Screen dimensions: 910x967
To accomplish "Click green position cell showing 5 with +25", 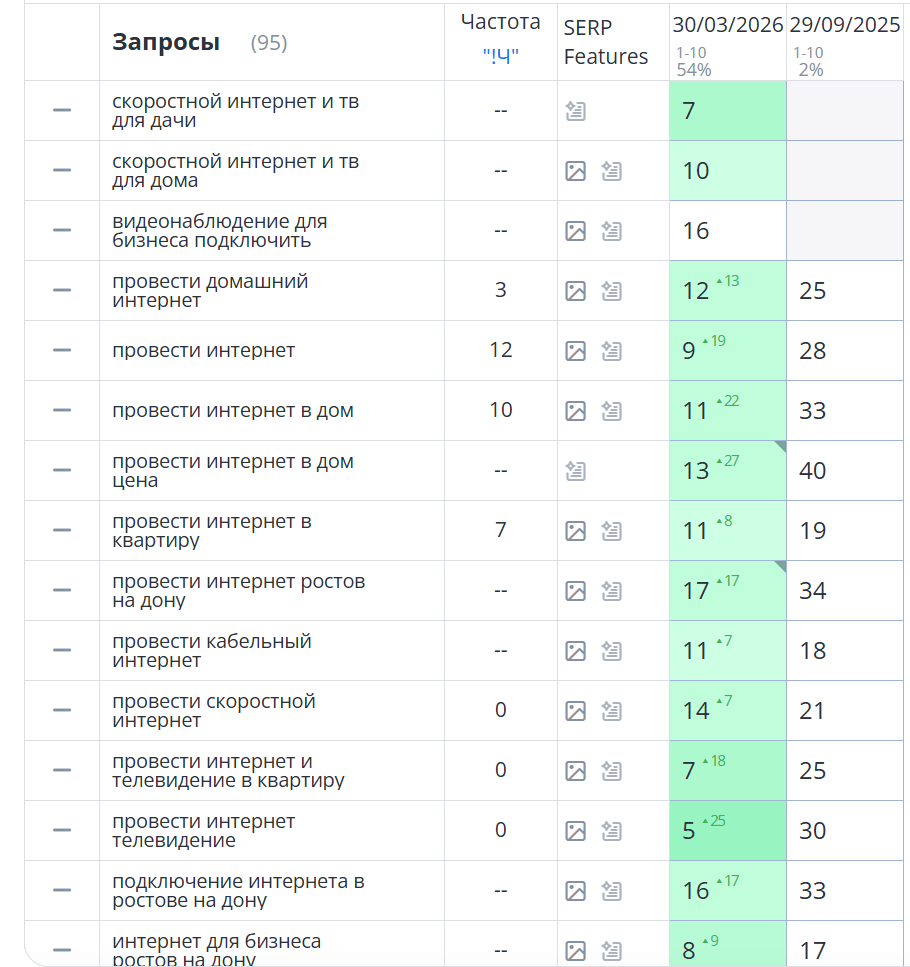I will [x=728, y=831].
